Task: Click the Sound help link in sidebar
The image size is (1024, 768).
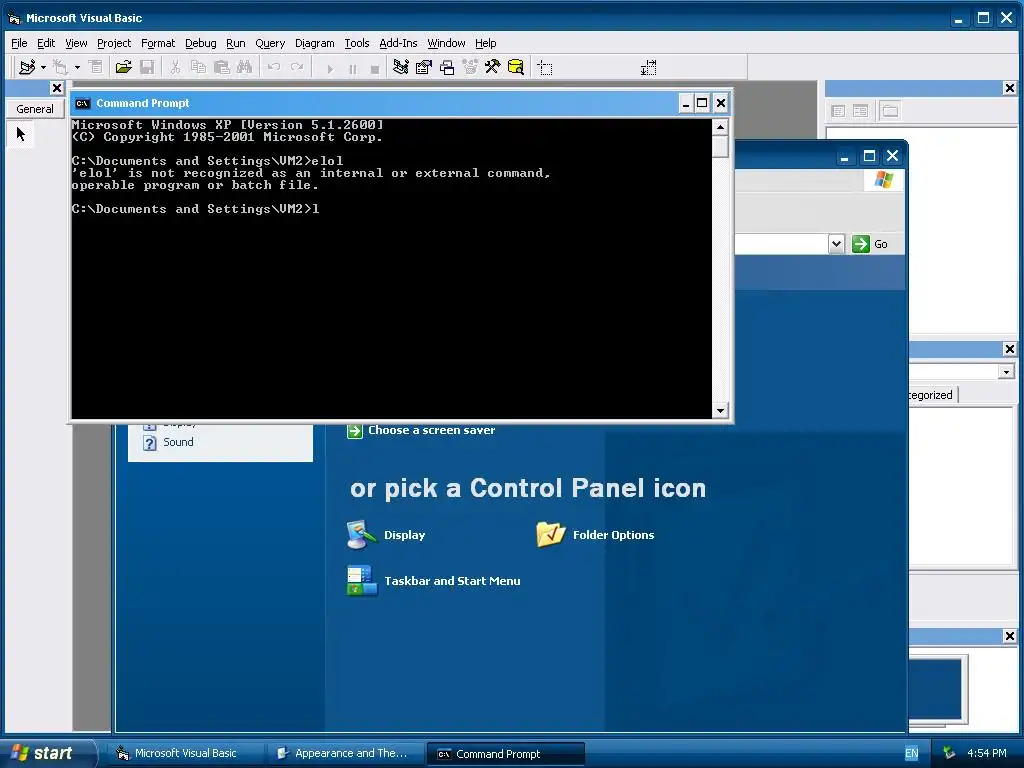Action: tap(168, 442)
